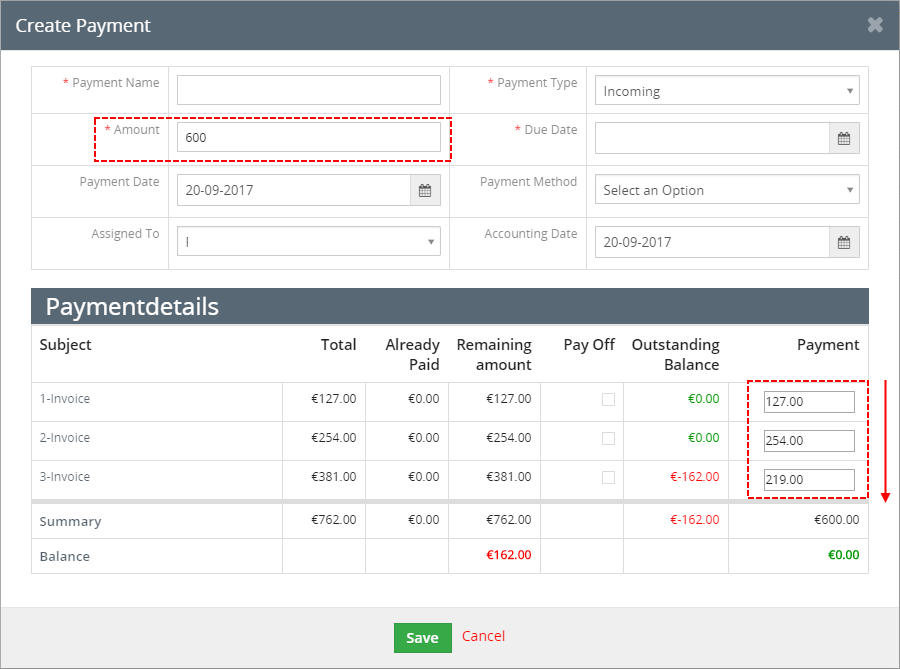Expand the Payment Method dropdown
The width and height of the screenshot is (900, 669).
(727, 189)
